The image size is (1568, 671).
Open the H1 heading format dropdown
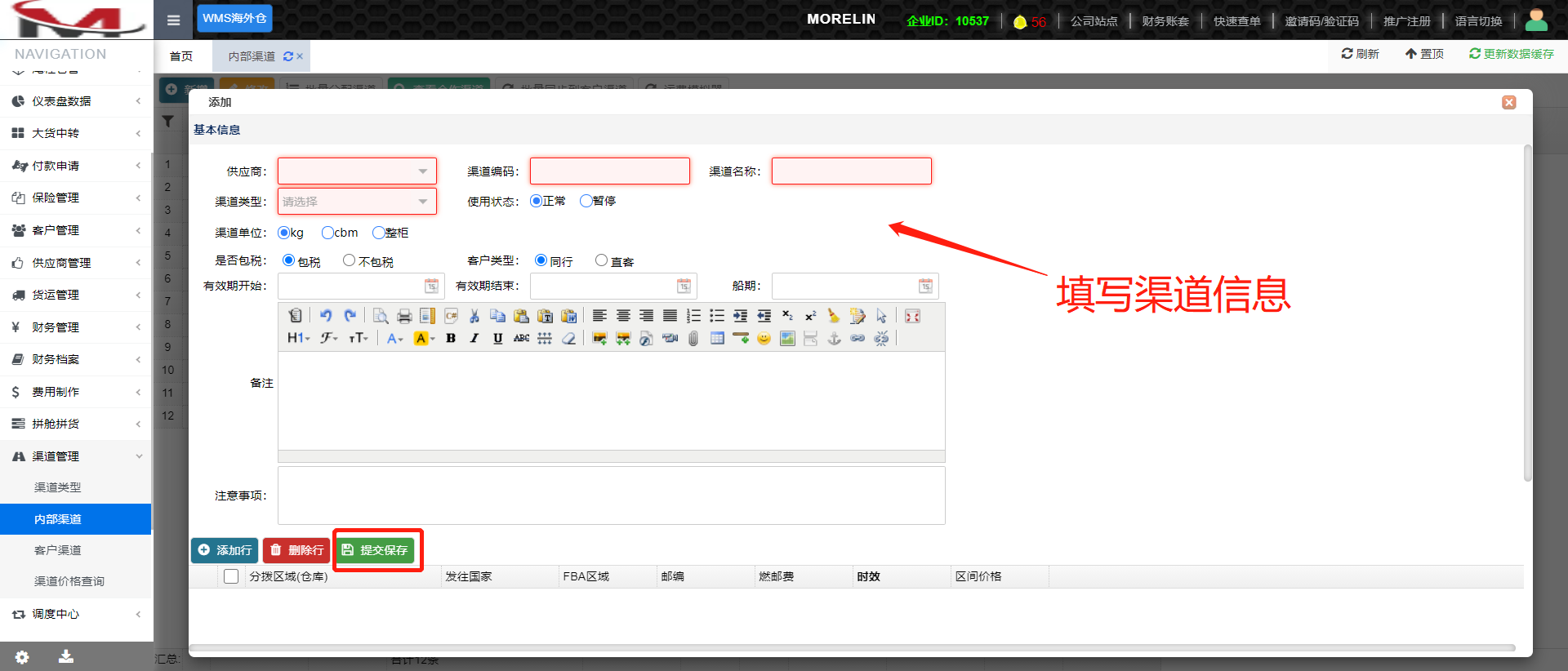click(x=298, y=338)
